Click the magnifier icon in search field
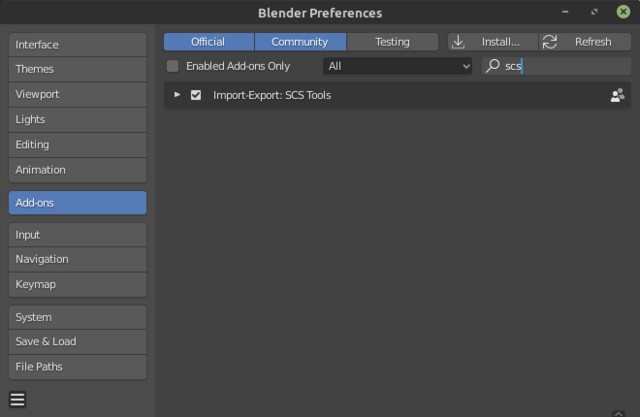This screenshot has height=417, width=640. point(493,66)
